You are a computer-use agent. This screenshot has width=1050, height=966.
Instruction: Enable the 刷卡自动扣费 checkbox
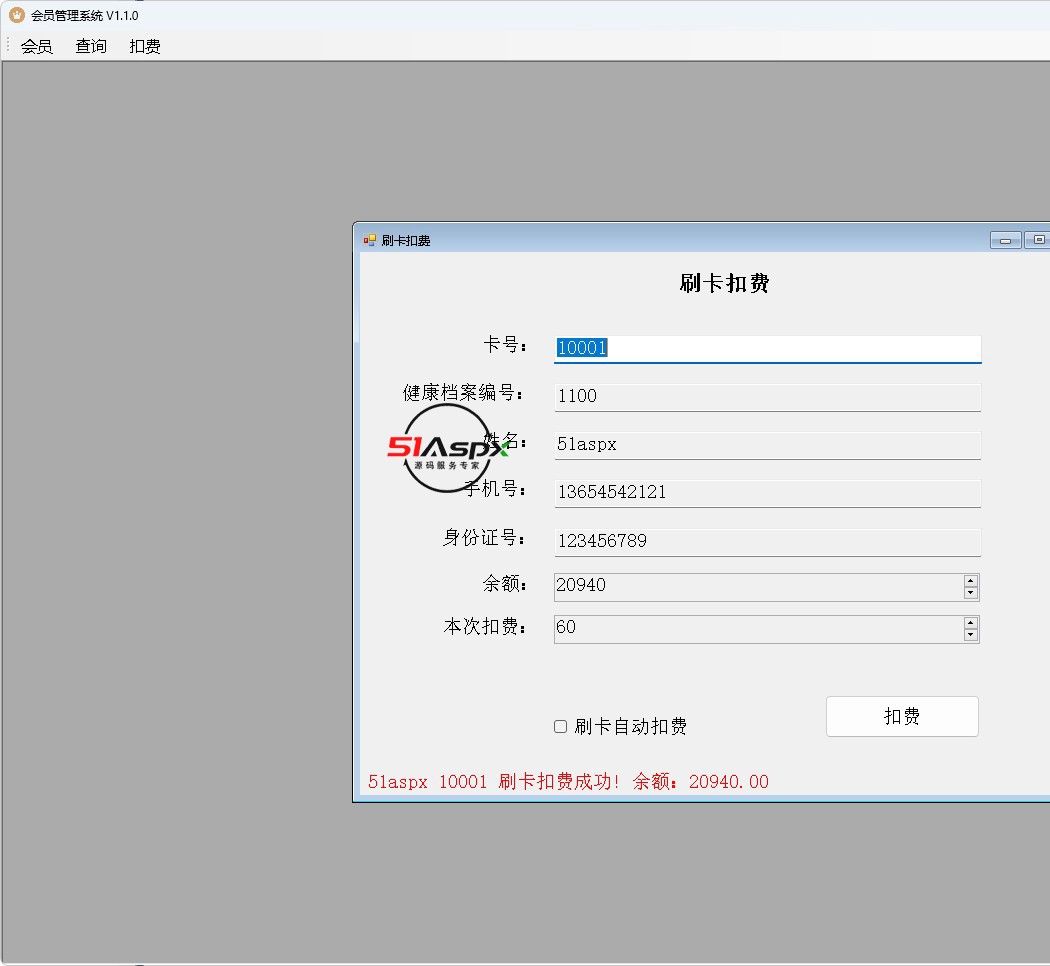coord(560,726)
